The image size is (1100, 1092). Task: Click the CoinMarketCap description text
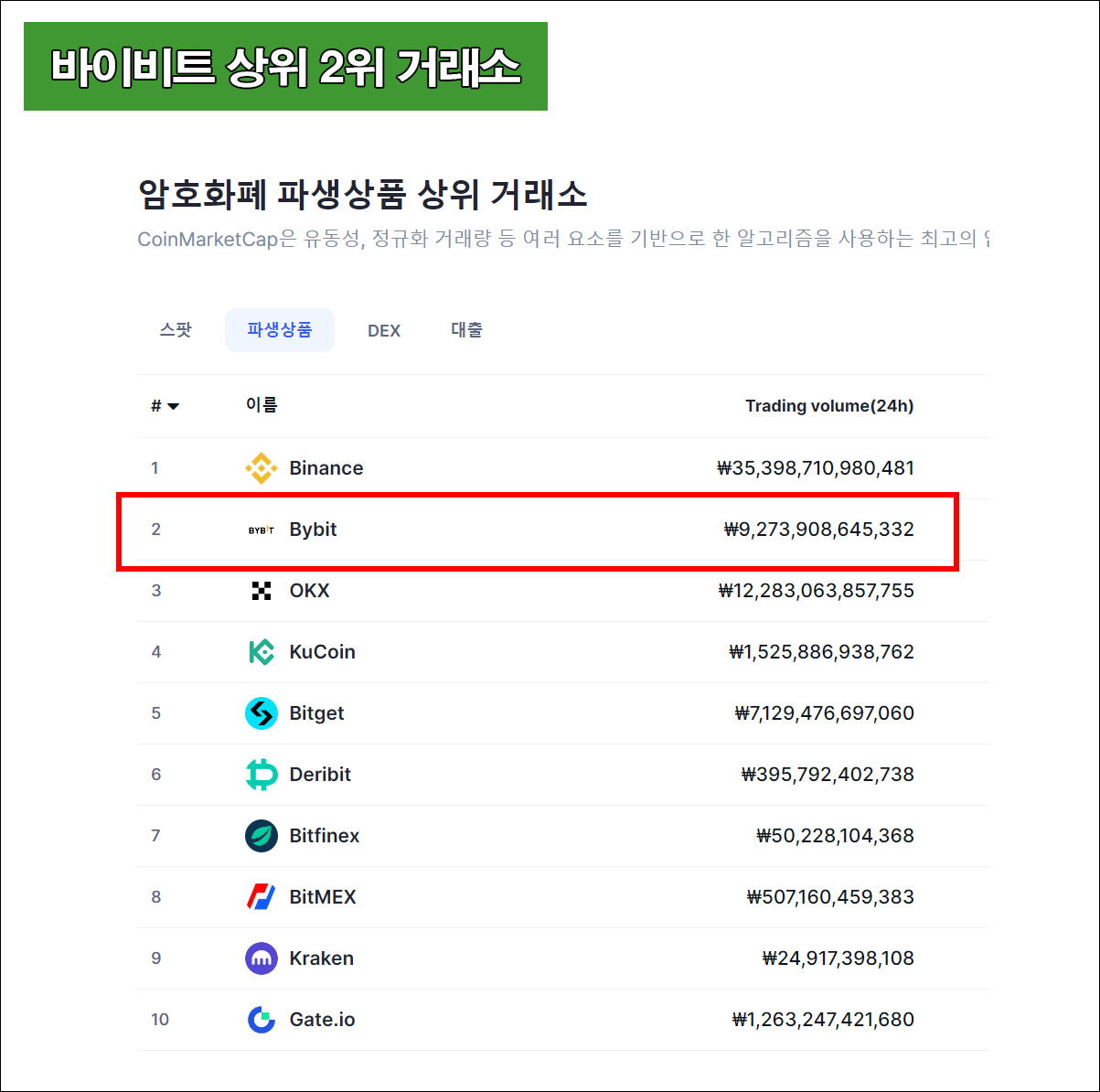(x=563, y=240)
